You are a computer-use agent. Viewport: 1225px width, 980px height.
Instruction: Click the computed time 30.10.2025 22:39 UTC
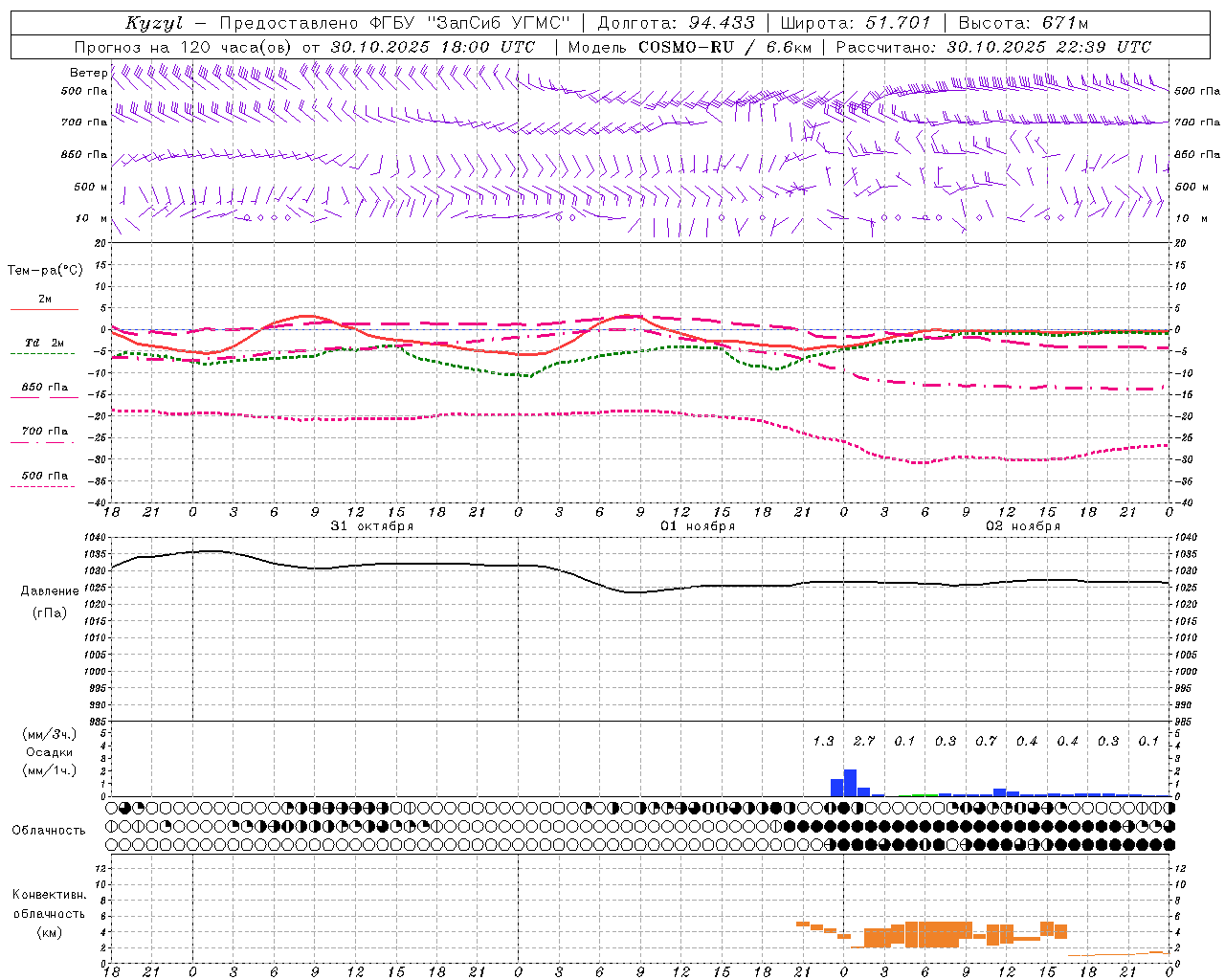pos(1049,46)
